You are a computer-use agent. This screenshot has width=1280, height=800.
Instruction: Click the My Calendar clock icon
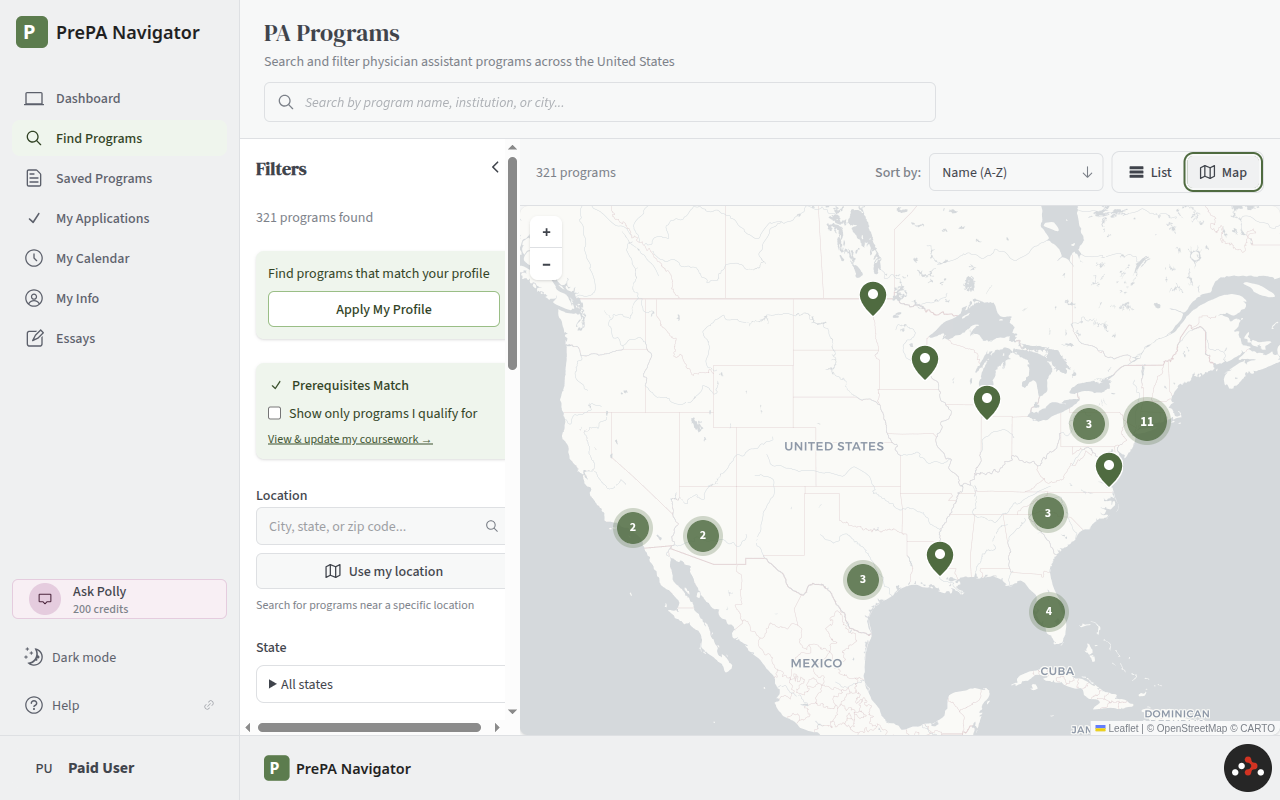click(34, 258)
